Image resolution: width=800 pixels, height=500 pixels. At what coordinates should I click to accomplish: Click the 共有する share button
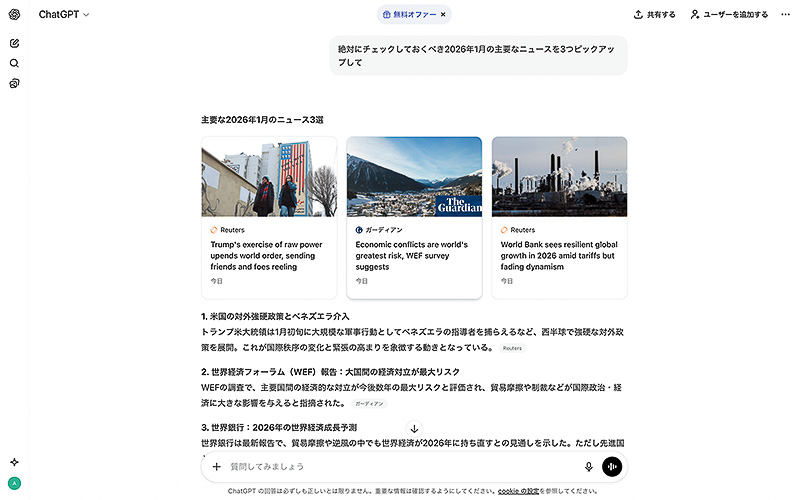(655, 15)
